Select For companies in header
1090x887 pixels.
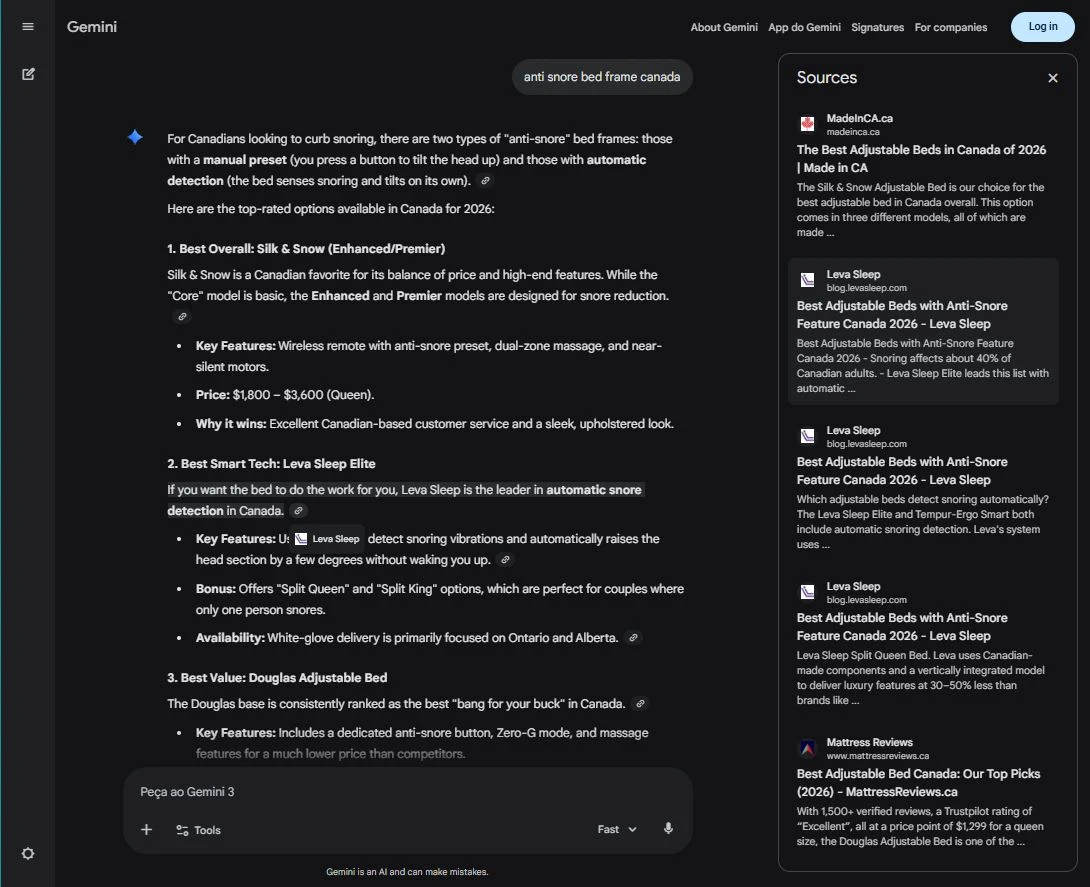(x=950, y=27)
